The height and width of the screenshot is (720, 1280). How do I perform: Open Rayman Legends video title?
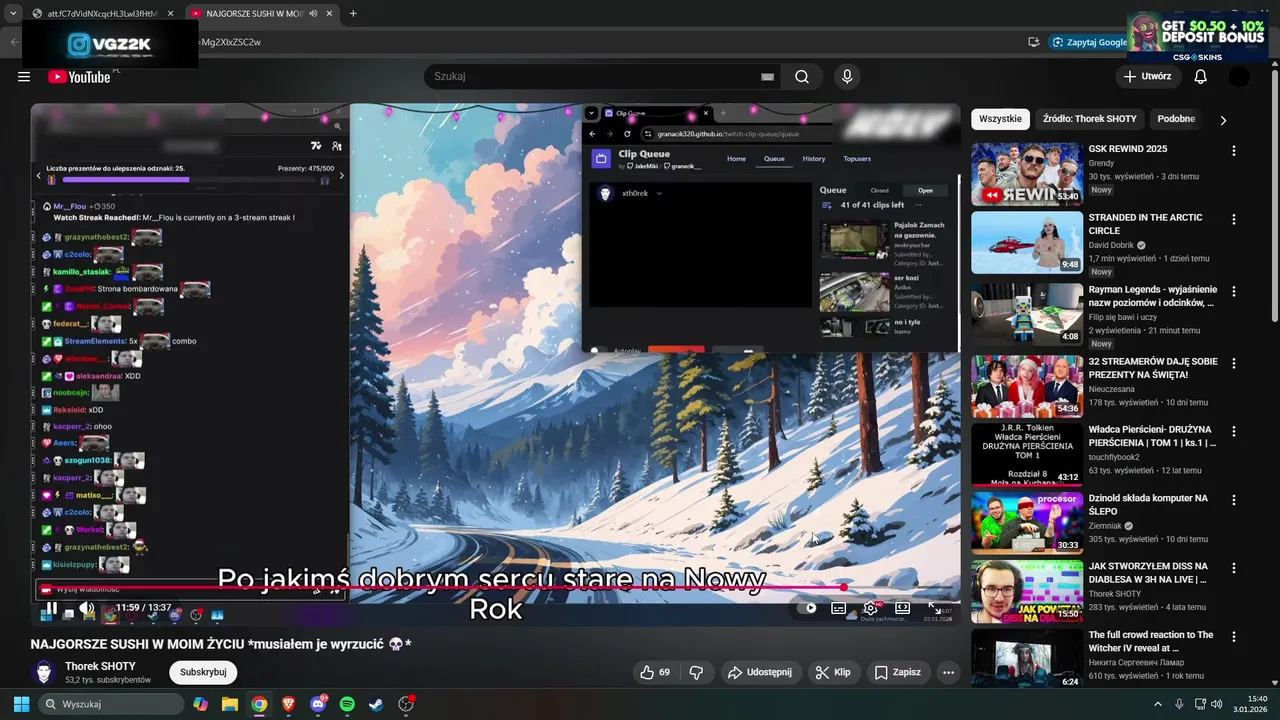(1153, 296)
